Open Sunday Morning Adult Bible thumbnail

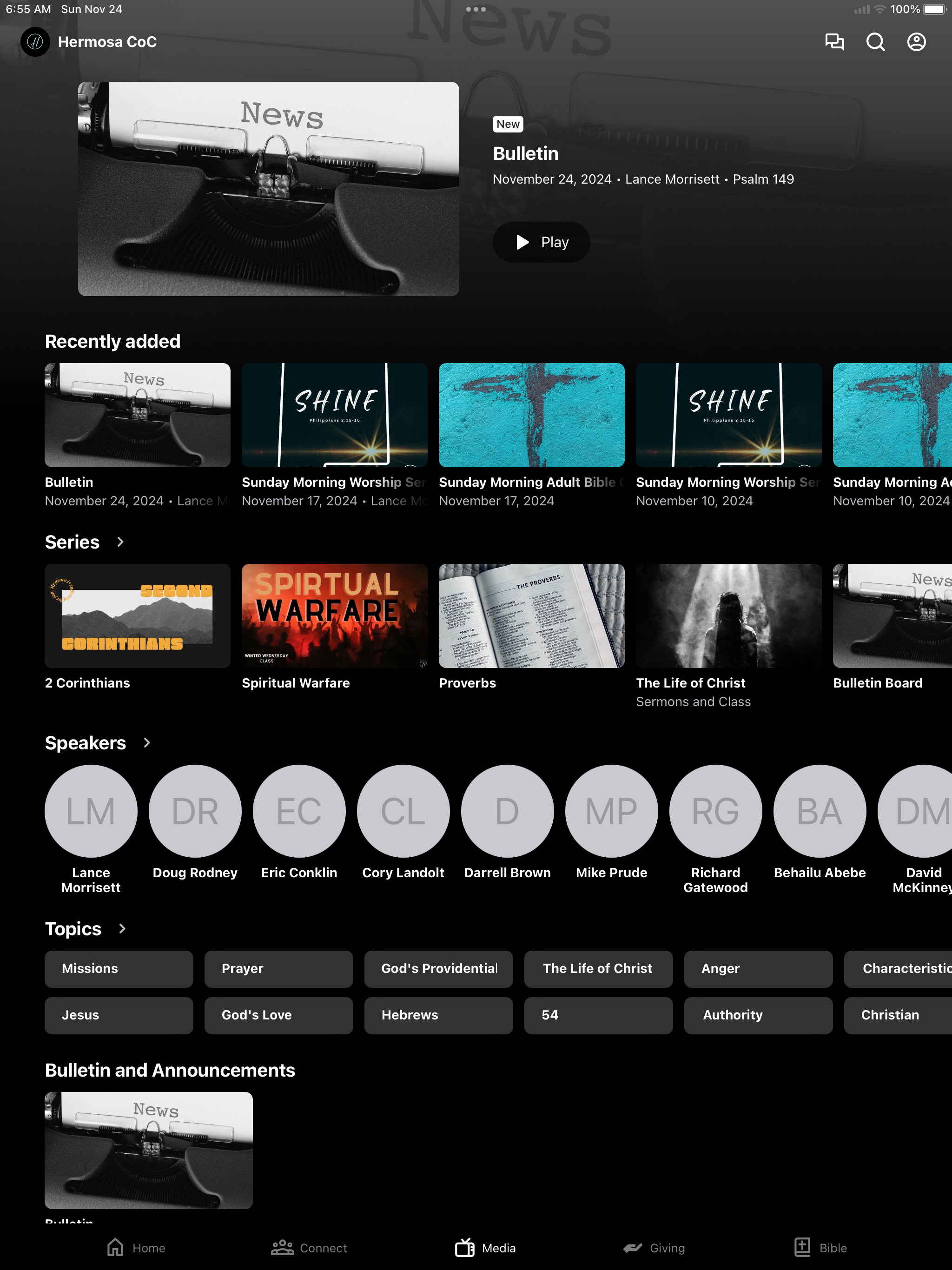coord(531,415)
